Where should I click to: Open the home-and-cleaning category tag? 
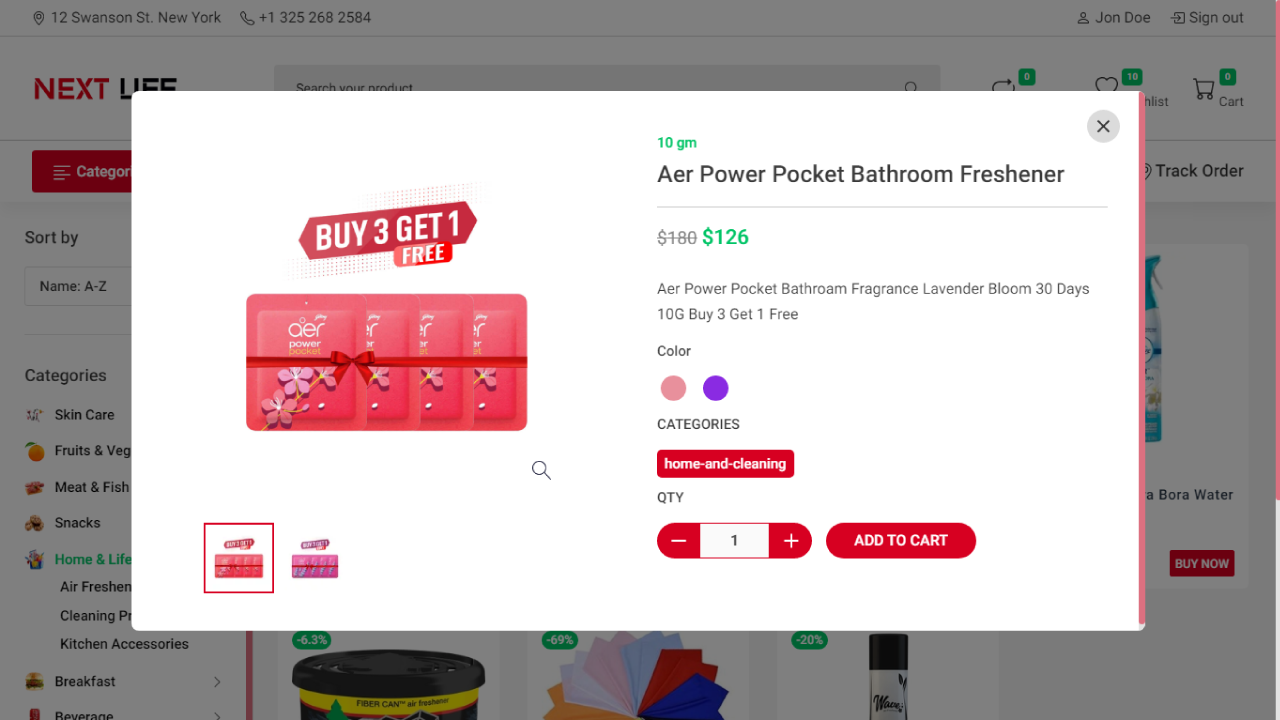point(725,464)
